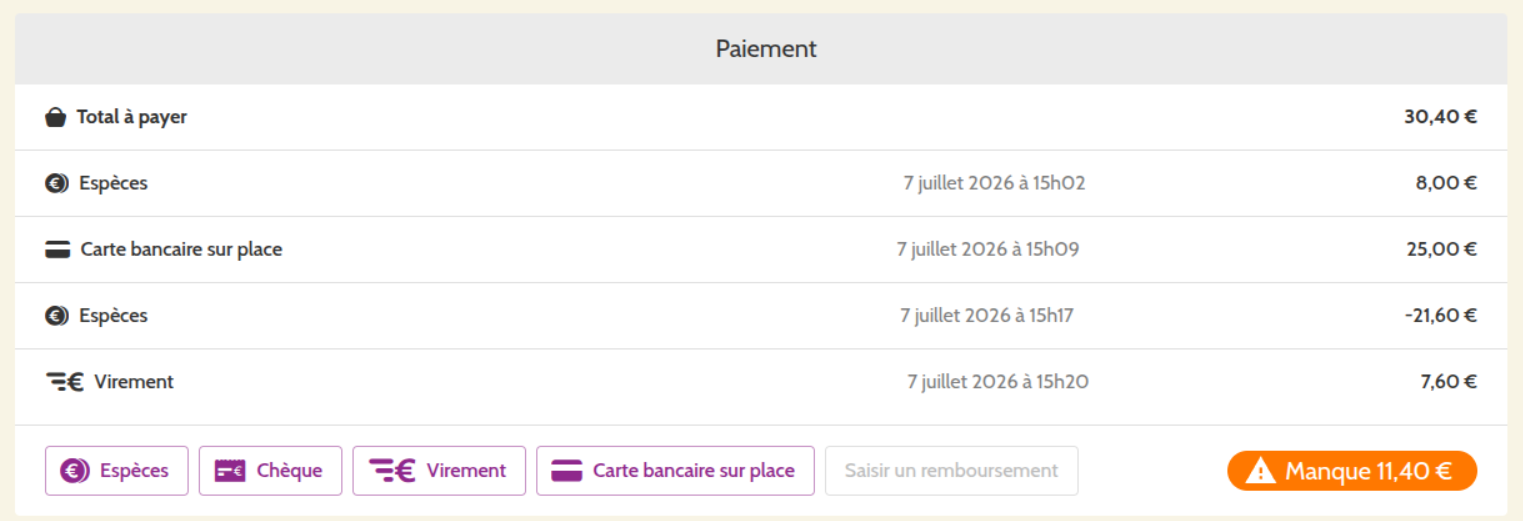Click the 7 juillet 2026 à 15h17 date
Image resolution: width=1523 pixels, height=521 pixels.
pos(987,316)
